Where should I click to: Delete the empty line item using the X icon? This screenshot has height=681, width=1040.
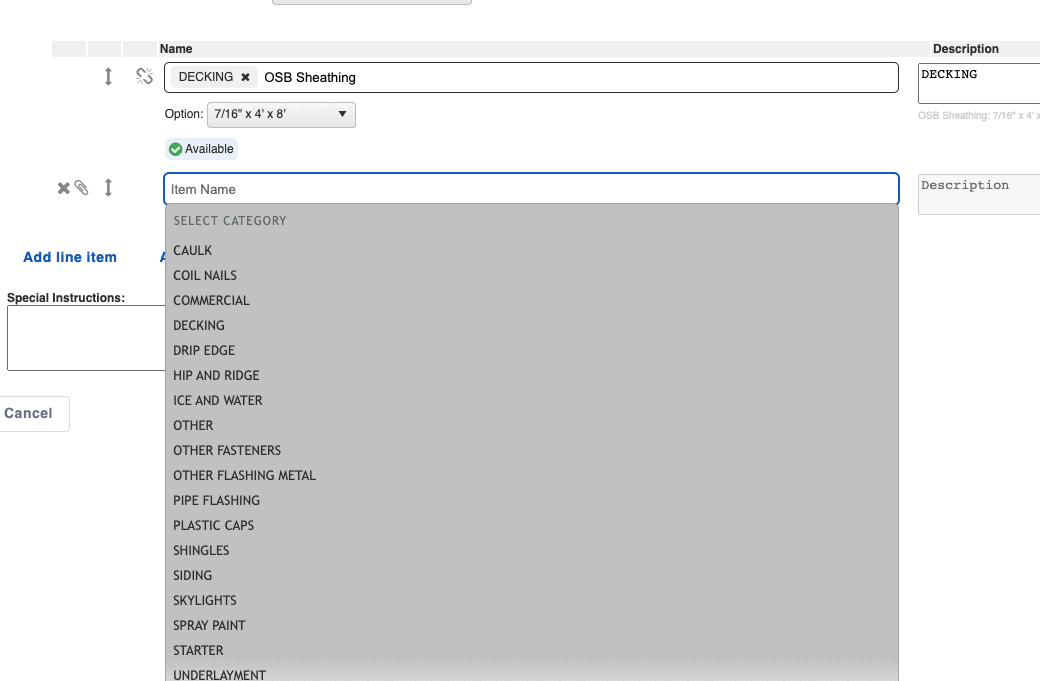click(63, 188)
